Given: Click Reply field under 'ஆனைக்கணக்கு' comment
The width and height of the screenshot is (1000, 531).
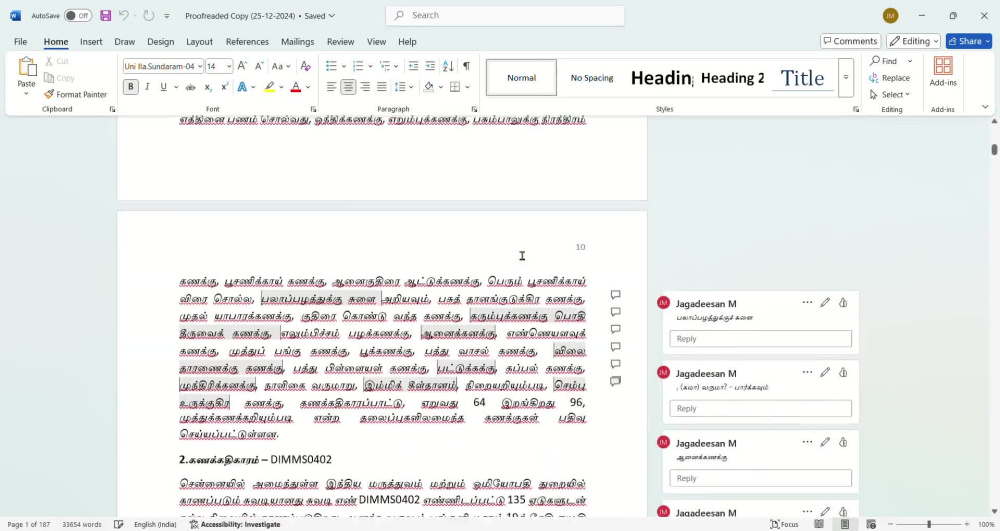Looking at the screenshot, I should tap(760, 478).
